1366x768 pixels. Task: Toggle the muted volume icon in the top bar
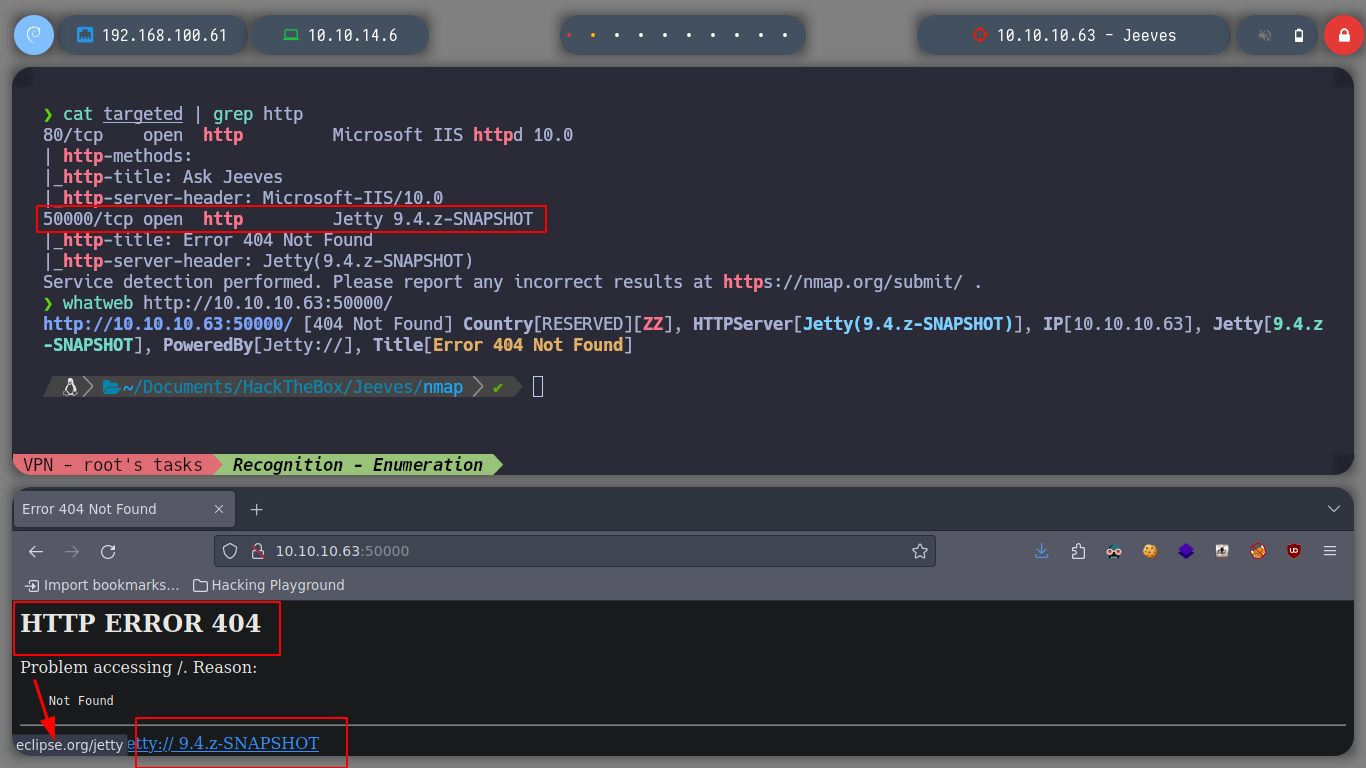click(1265, 35)
